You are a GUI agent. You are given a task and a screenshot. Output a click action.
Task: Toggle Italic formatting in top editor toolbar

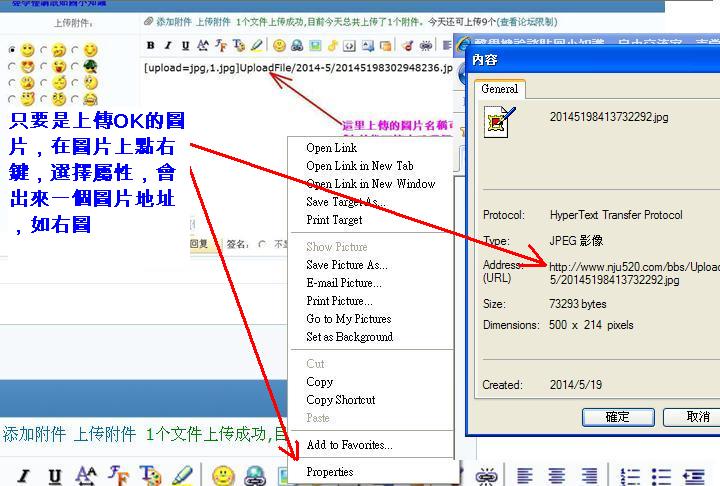(167, 45)
